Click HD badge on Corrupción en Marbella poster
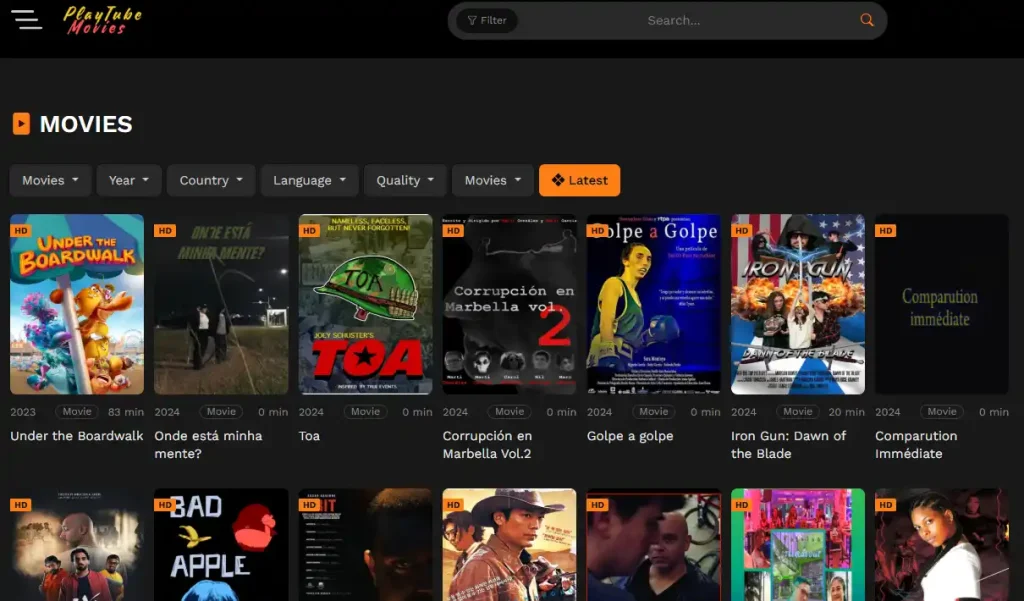Screen dimensions: 1024x601 point(453,231)
